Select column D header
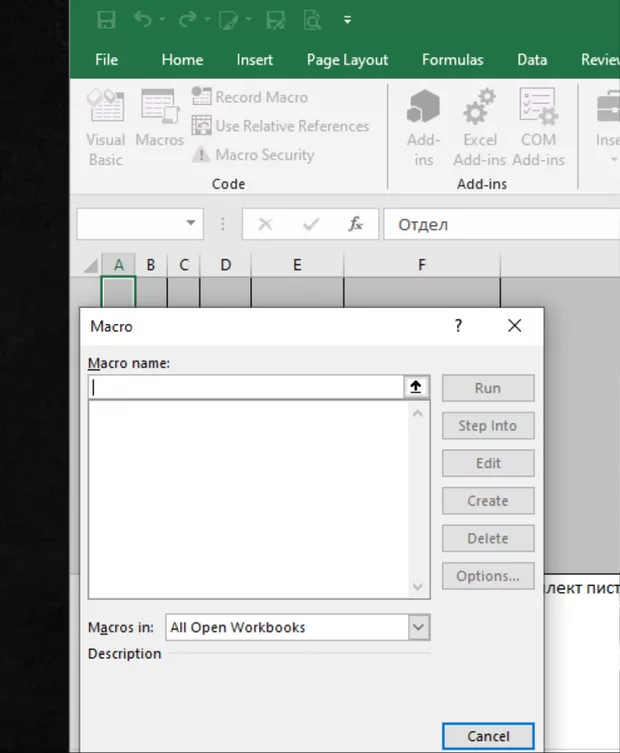 (225, 265)
